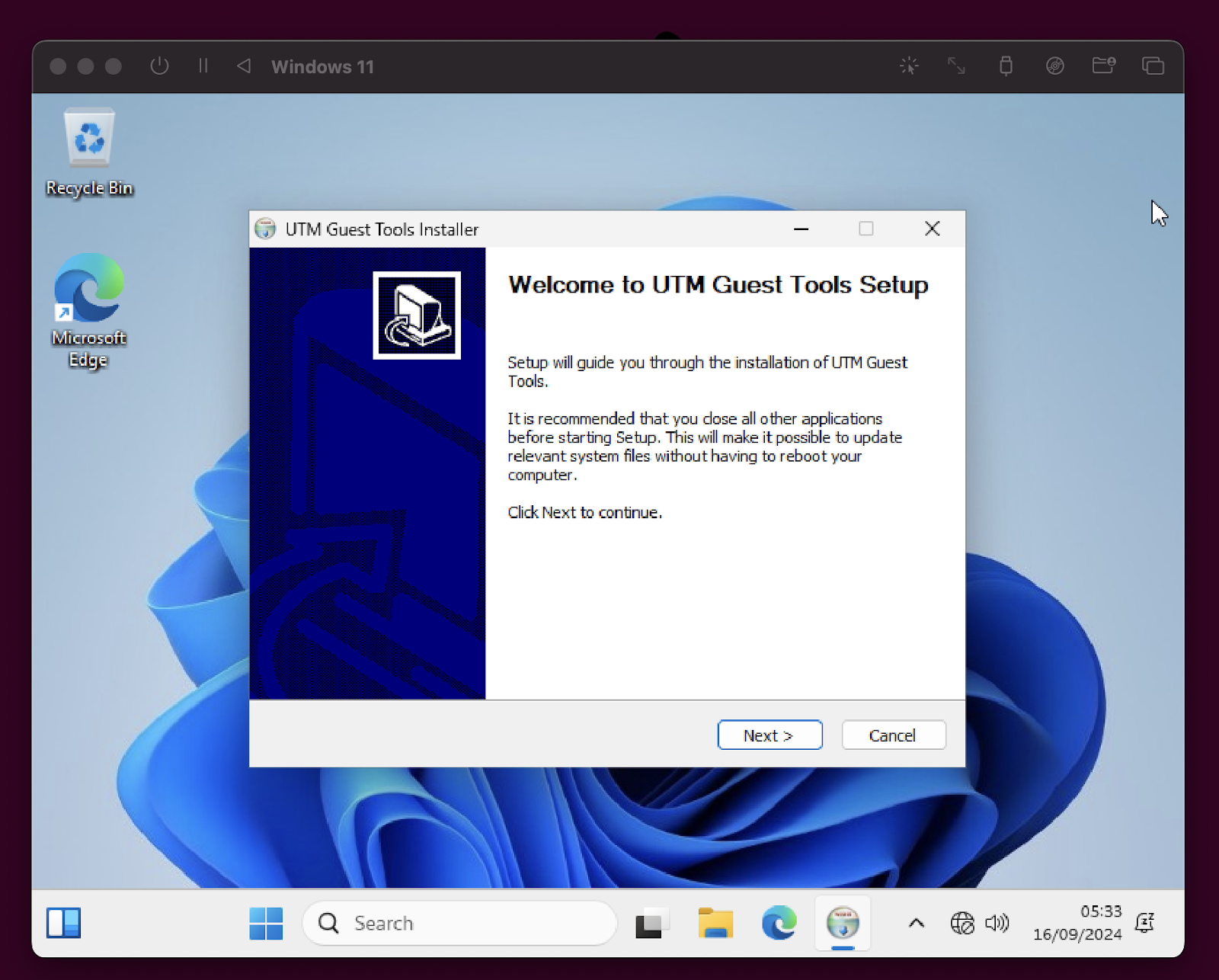Power off the VM from the UTM toolbar
1219x980 pixels.
click(x=159, y=66)
